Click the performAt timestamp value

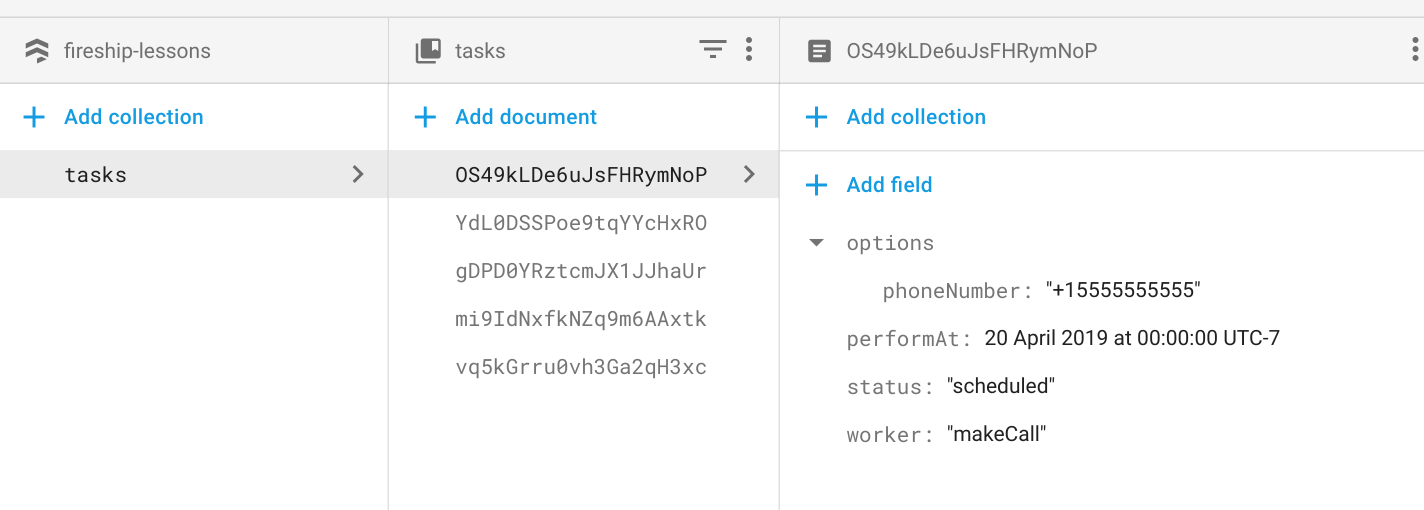1132,339
